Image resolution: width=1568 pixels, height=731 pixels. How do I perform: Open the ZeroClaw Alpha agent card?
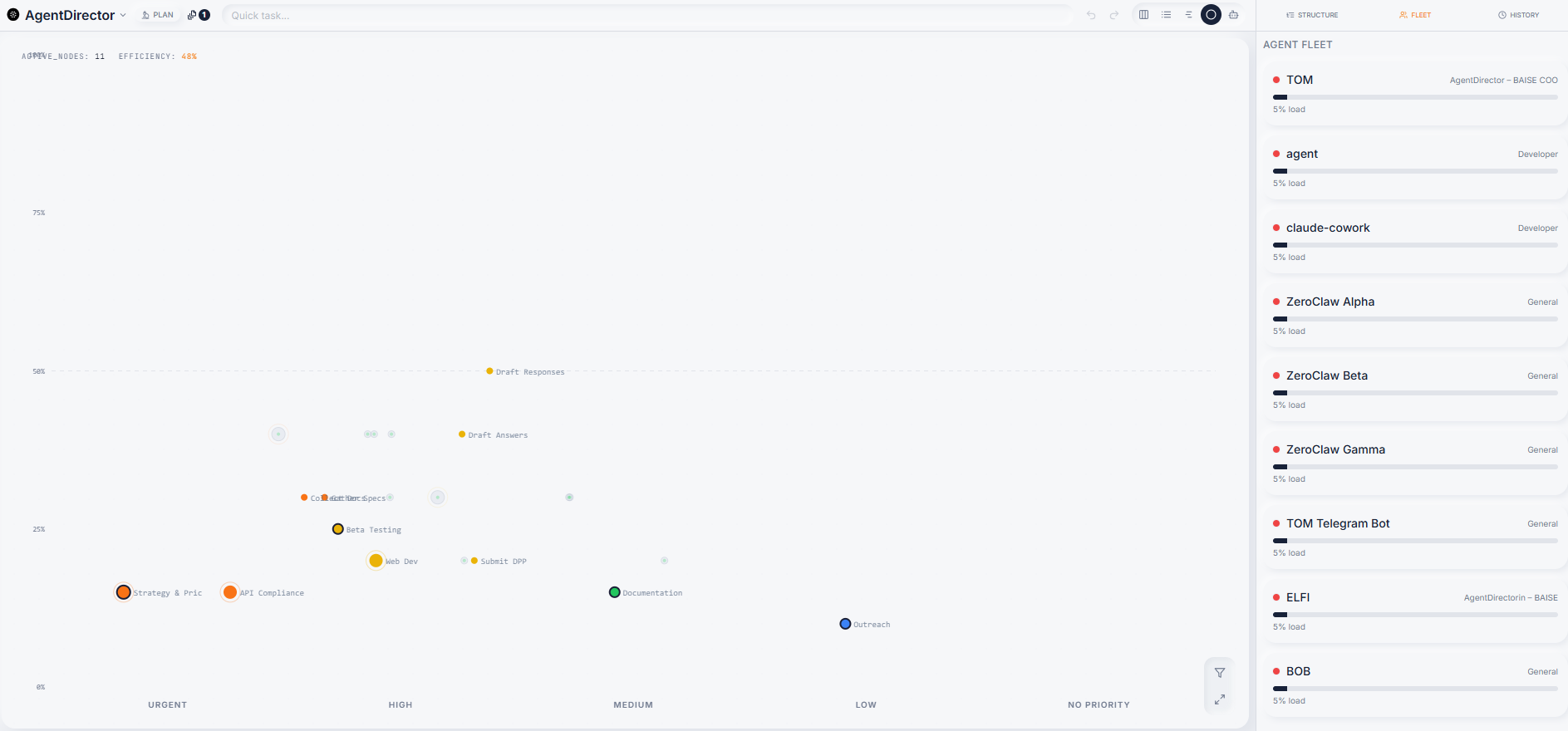[1415, 316]
